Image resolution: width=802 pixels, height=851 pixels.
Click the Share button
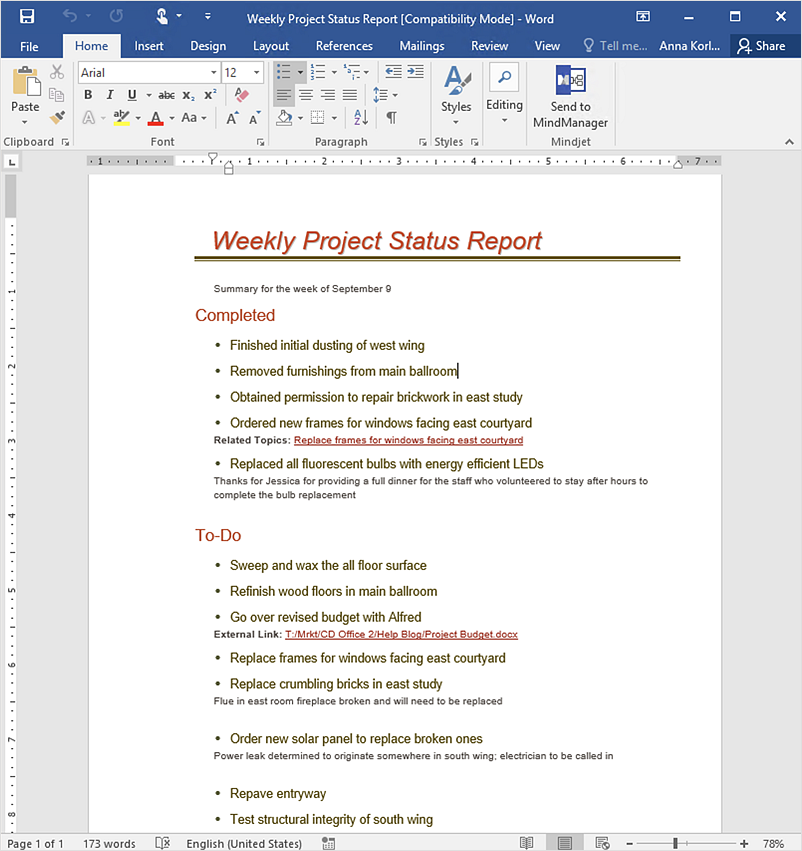coord(761,46)
